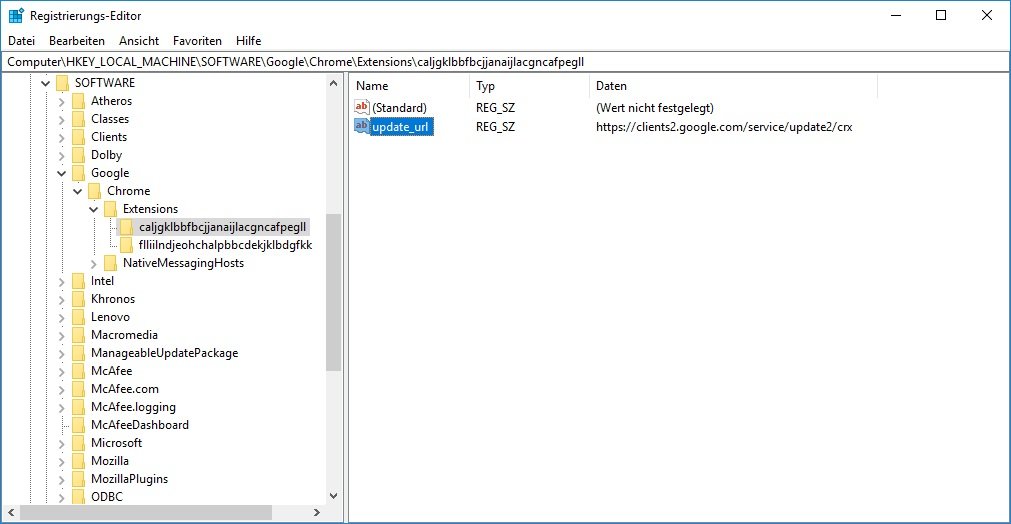Click the Registrierungs-Editor title bar icon
Image resolution: width=1011 pixels, height=524 pixels.
(16, 15)
